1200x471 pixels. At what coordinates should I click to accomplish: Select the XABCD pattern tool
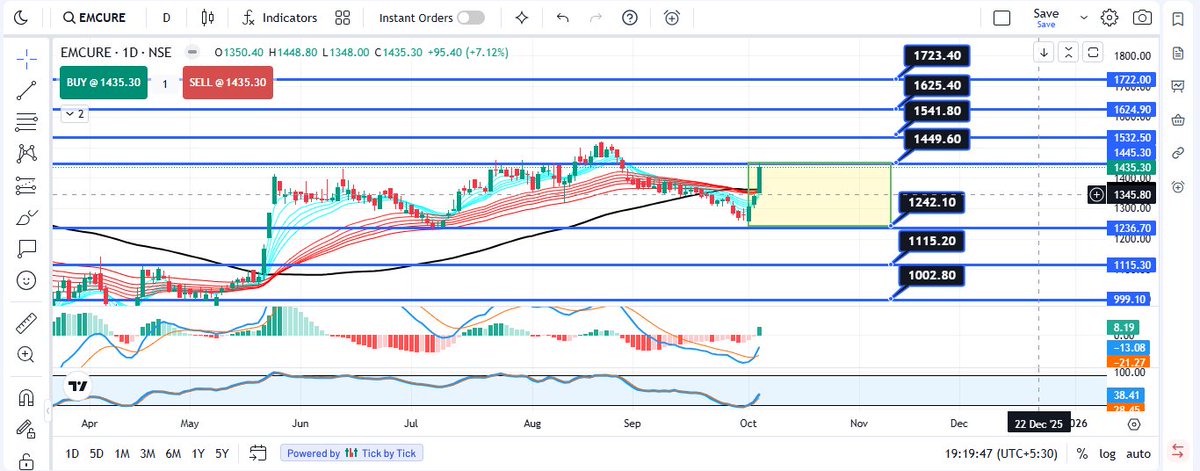(27, 154)
